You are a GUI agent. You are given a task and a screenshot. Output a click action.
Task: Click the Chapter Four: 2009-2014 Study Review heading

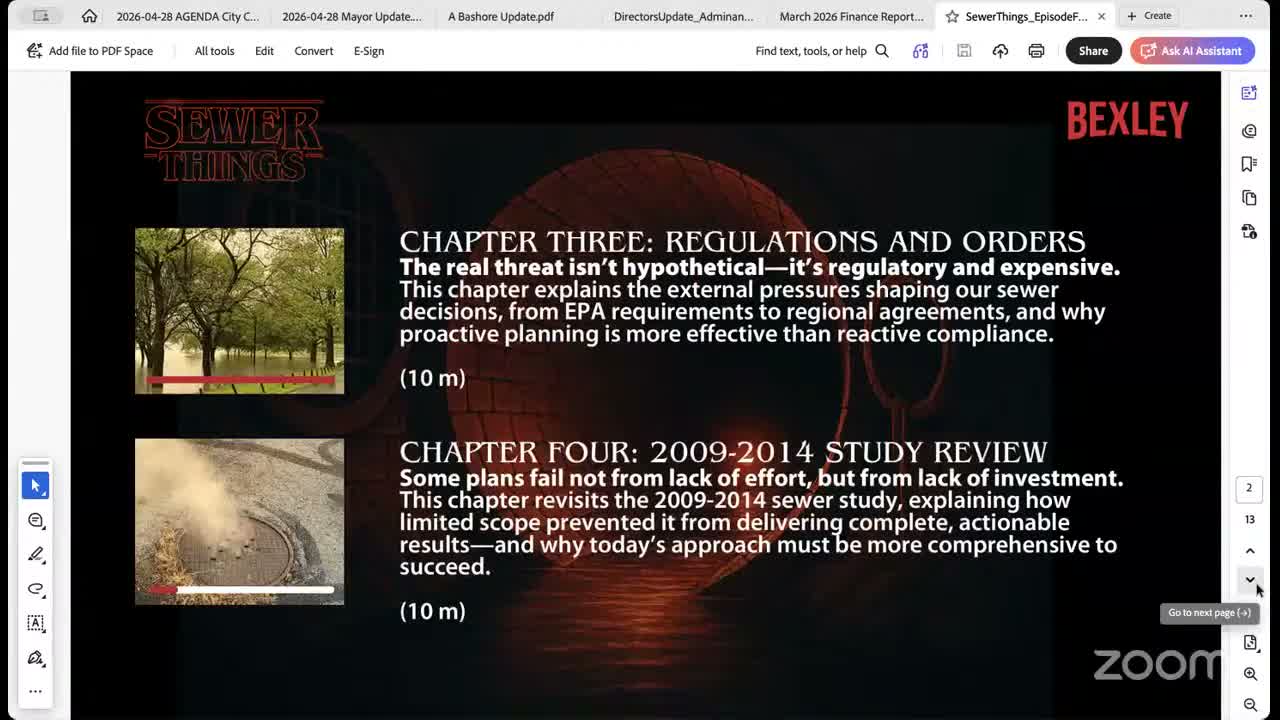tap(723, 452)
